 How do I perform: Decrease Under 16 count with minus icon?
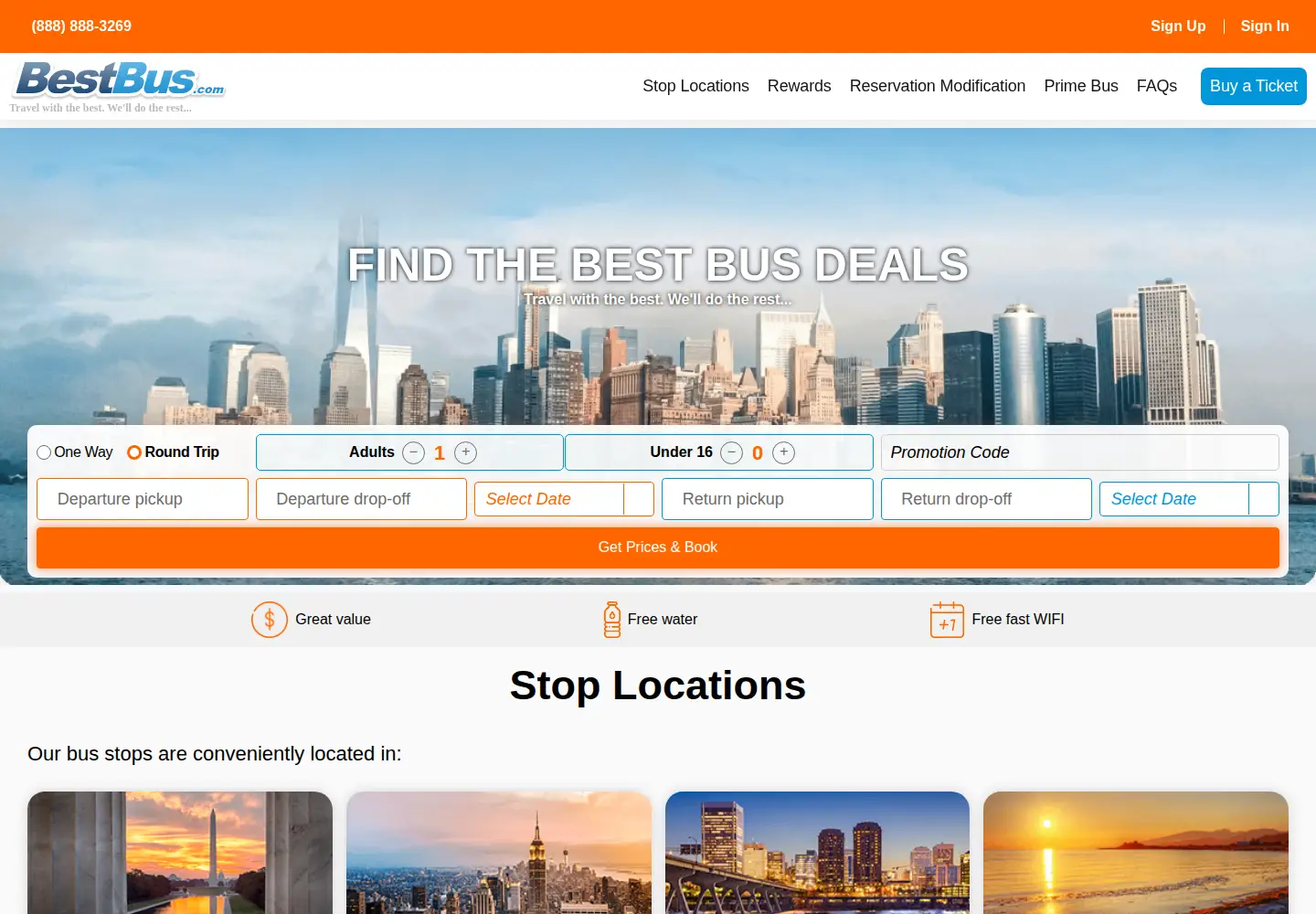(731, 452)
